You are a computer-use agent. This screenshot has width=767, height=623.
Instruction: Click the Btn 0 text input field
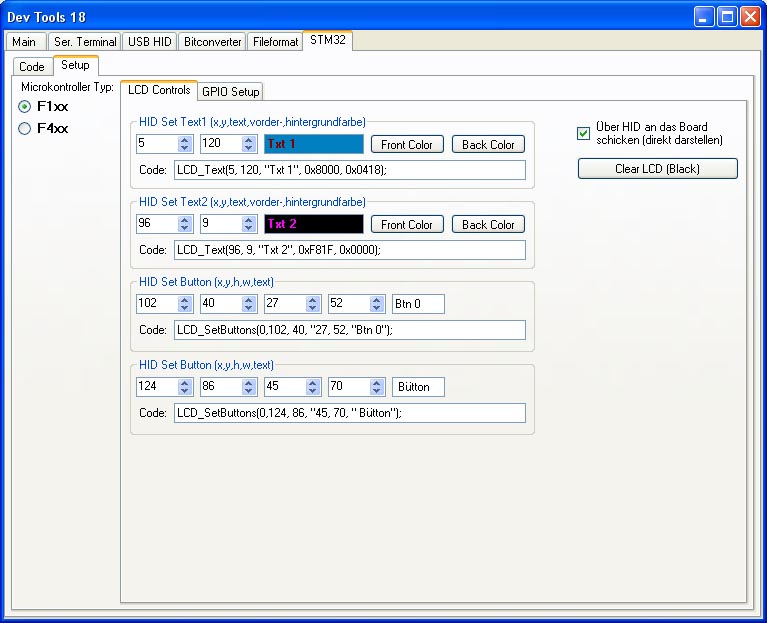(418, 304)
